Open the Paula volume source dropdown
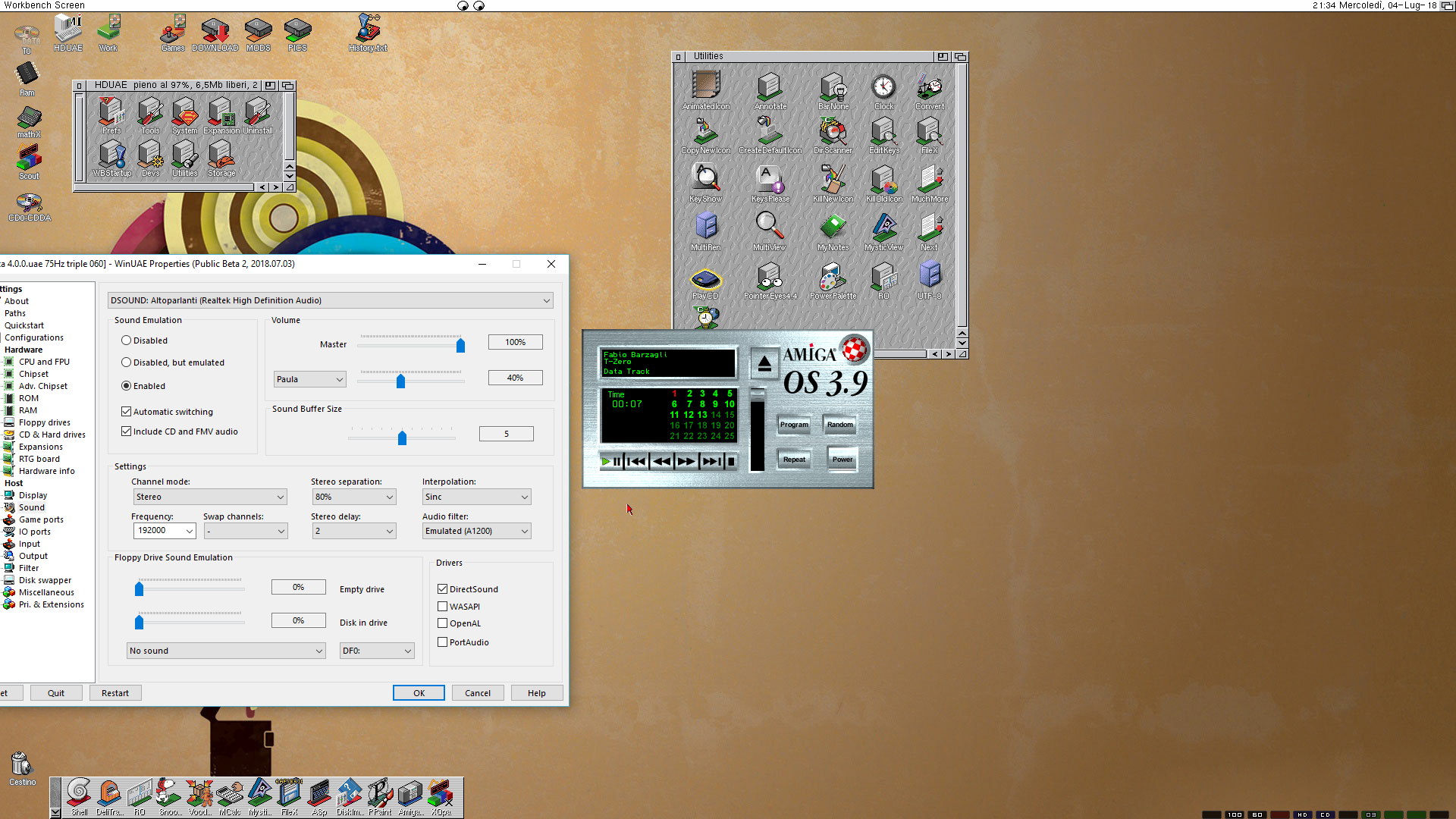 click(309, 379)
